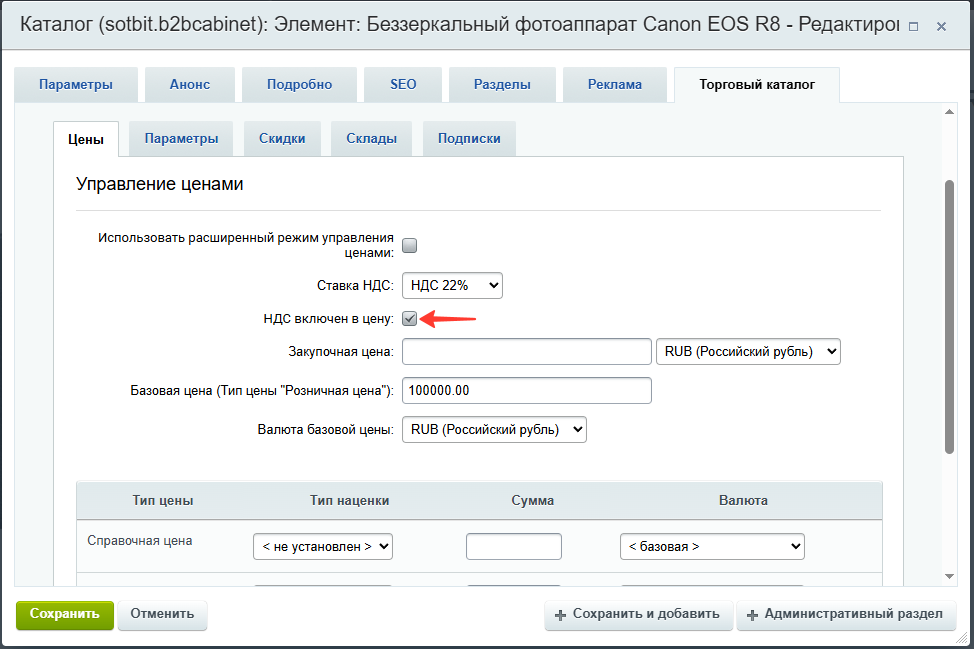
Task: Click the "Тип цены" column header
Action: coord(163,501)
